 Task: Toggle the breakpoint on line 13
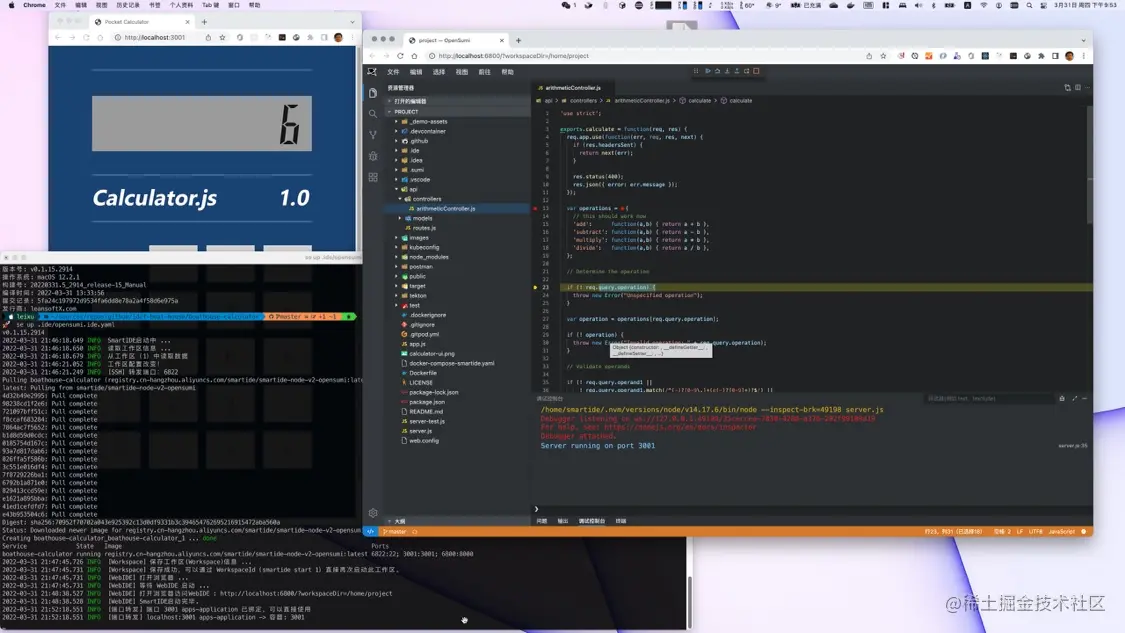(536, 208)
